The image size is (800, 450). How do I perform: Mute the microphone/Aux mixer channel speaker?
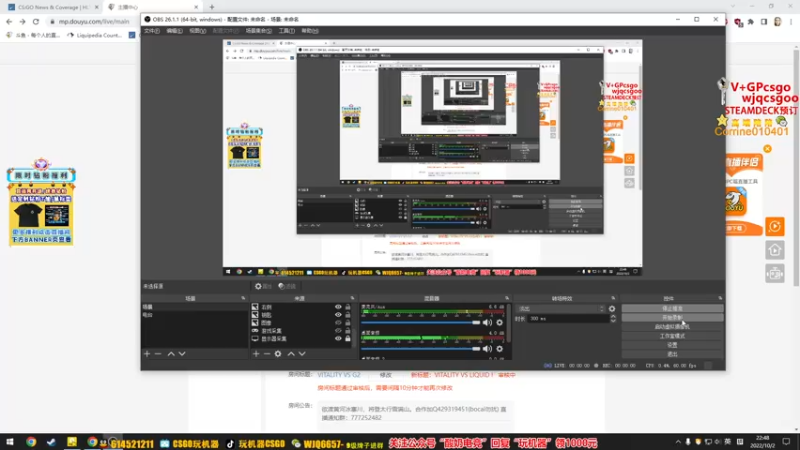click(487, 322)
